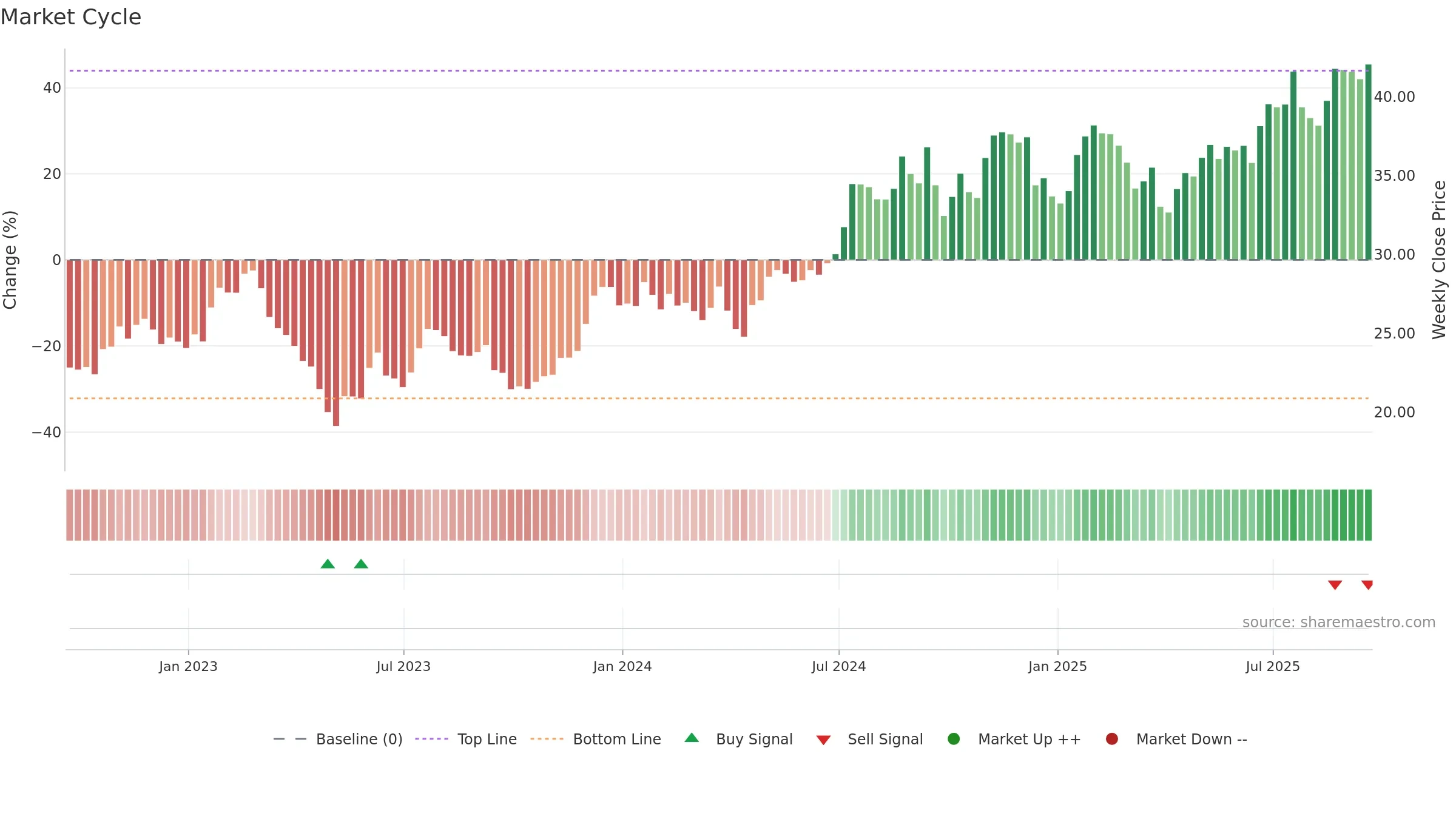This screenshot has height=819, width=1456.
Task: Click the orange dotted Bottom Line
Action: tap(719, 399)
